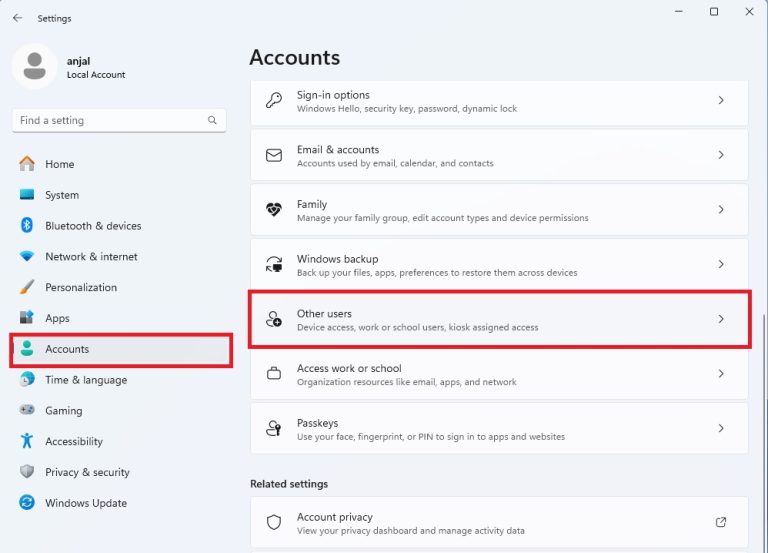This screenshot has height=553, width=768.
Task: Open the Other users chevron arrow
Action: (721, 319)
